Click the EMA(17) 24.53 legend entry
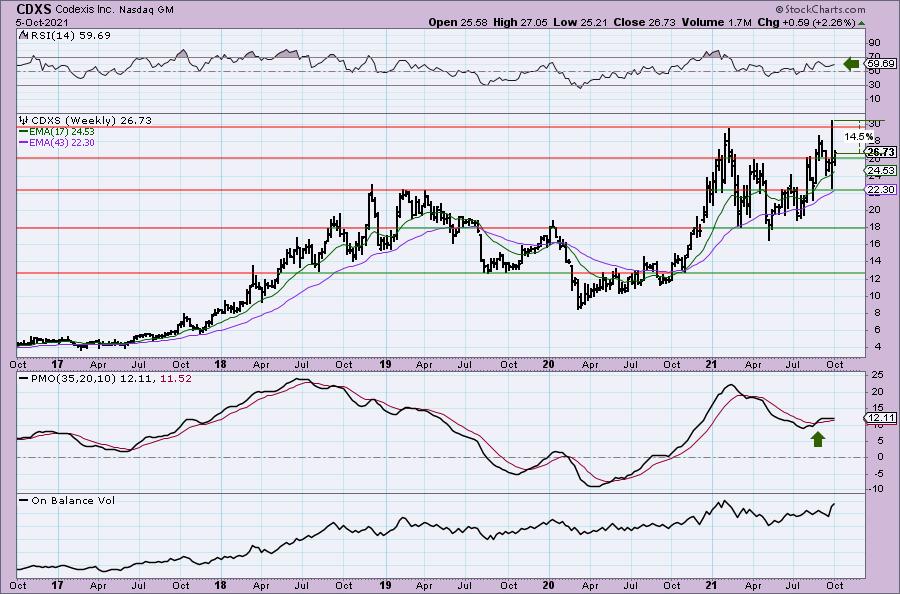The image size is (900, 594). pyautogui.click(x=62, y=132)
